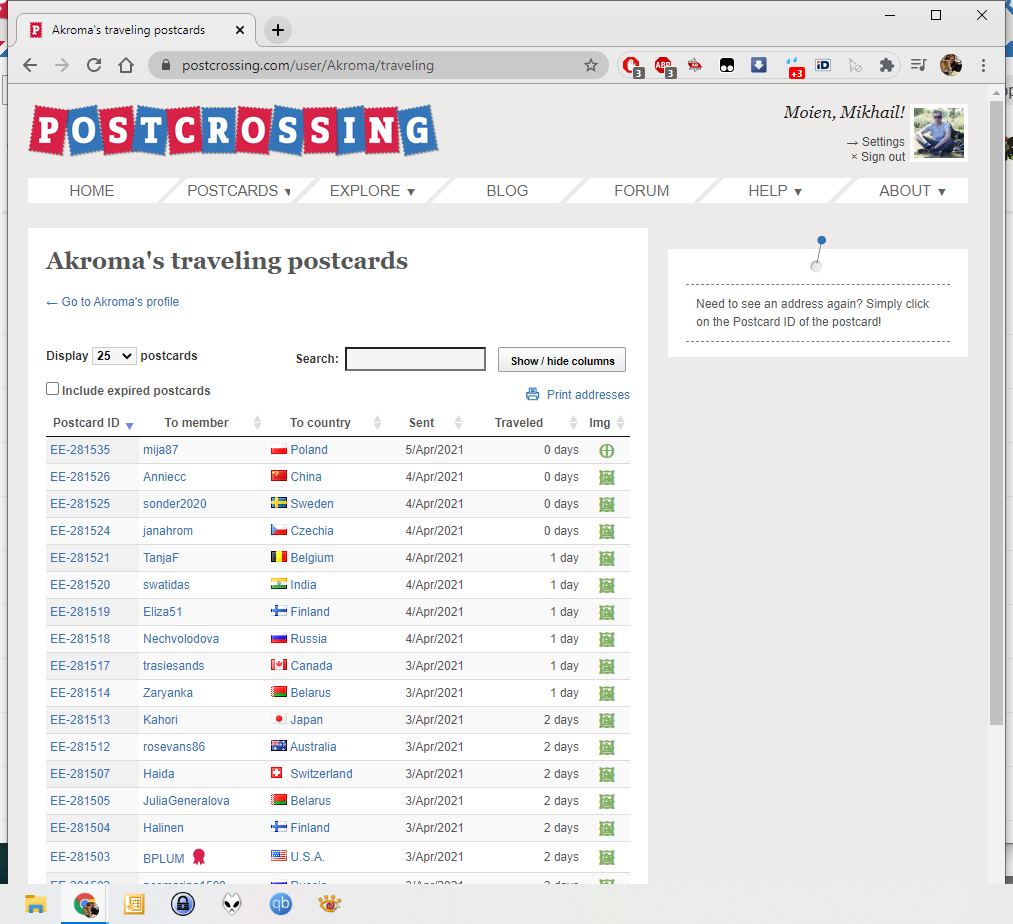This screenshot has width=1013, height=924.
Task: Open account Settings link
Action: click(882, 142)
